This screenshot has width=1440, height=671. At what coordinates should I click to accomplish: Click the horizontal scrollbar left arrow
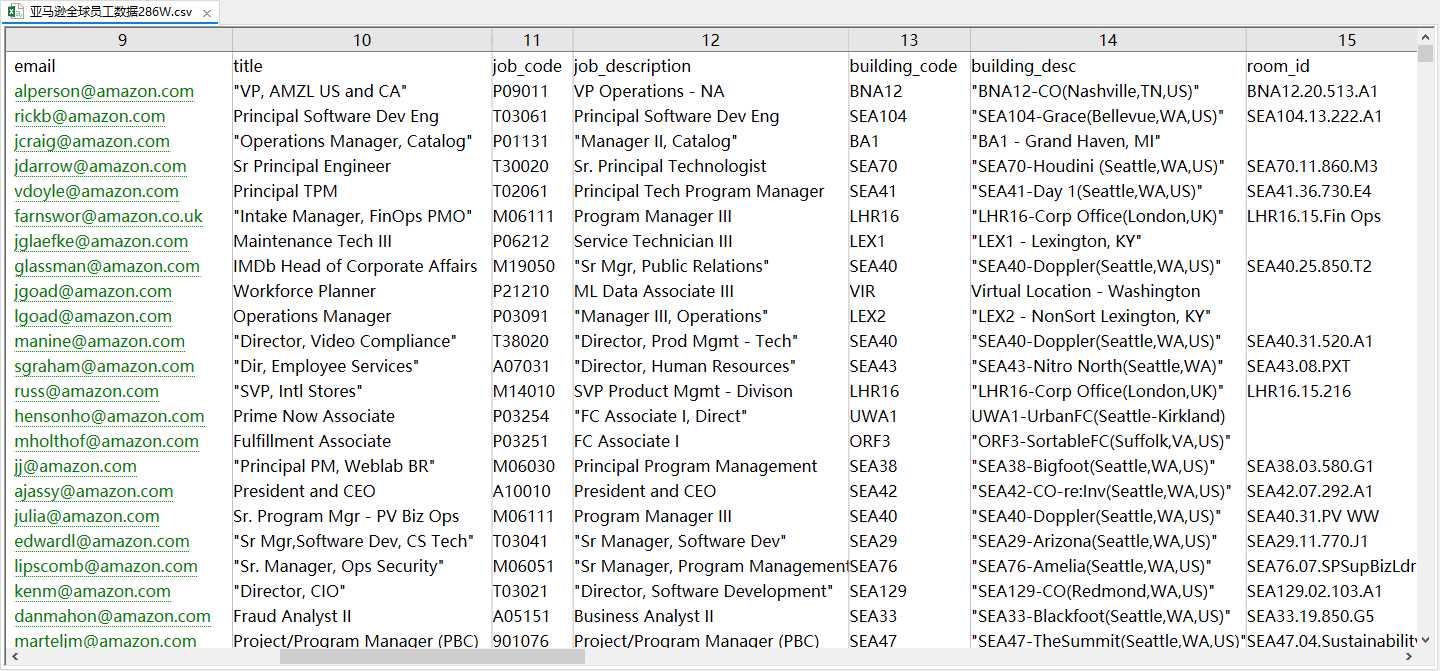[x=14, y=657]
